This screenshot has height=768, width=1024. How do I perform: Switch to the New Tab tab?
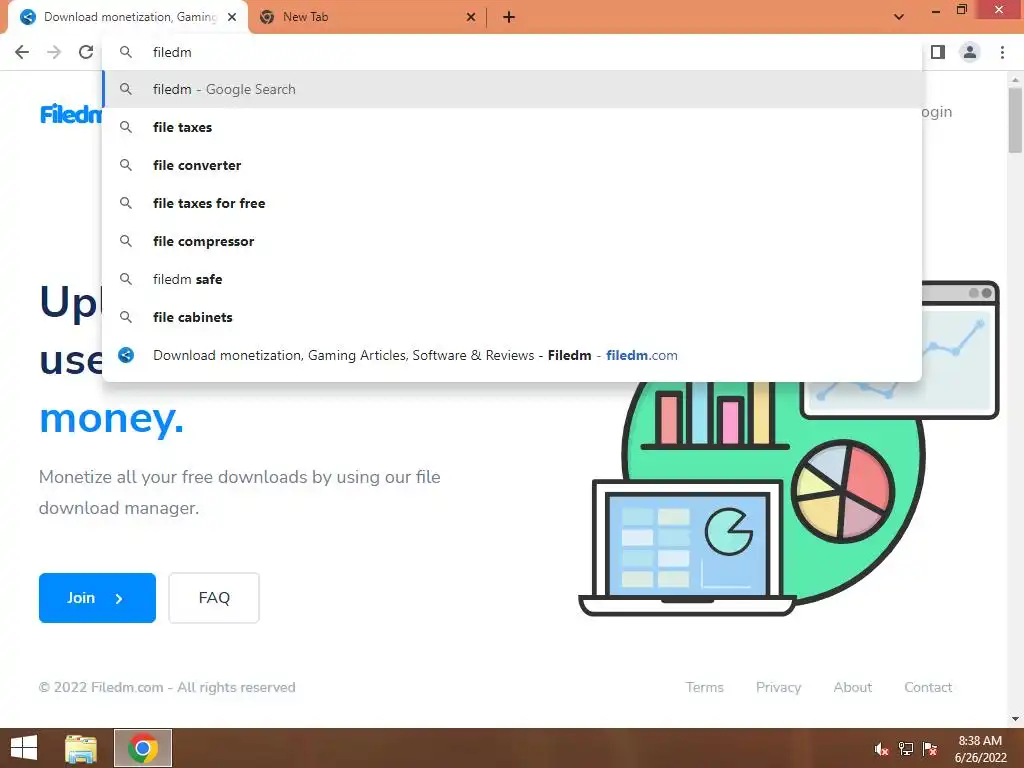(x=368, y=17)
